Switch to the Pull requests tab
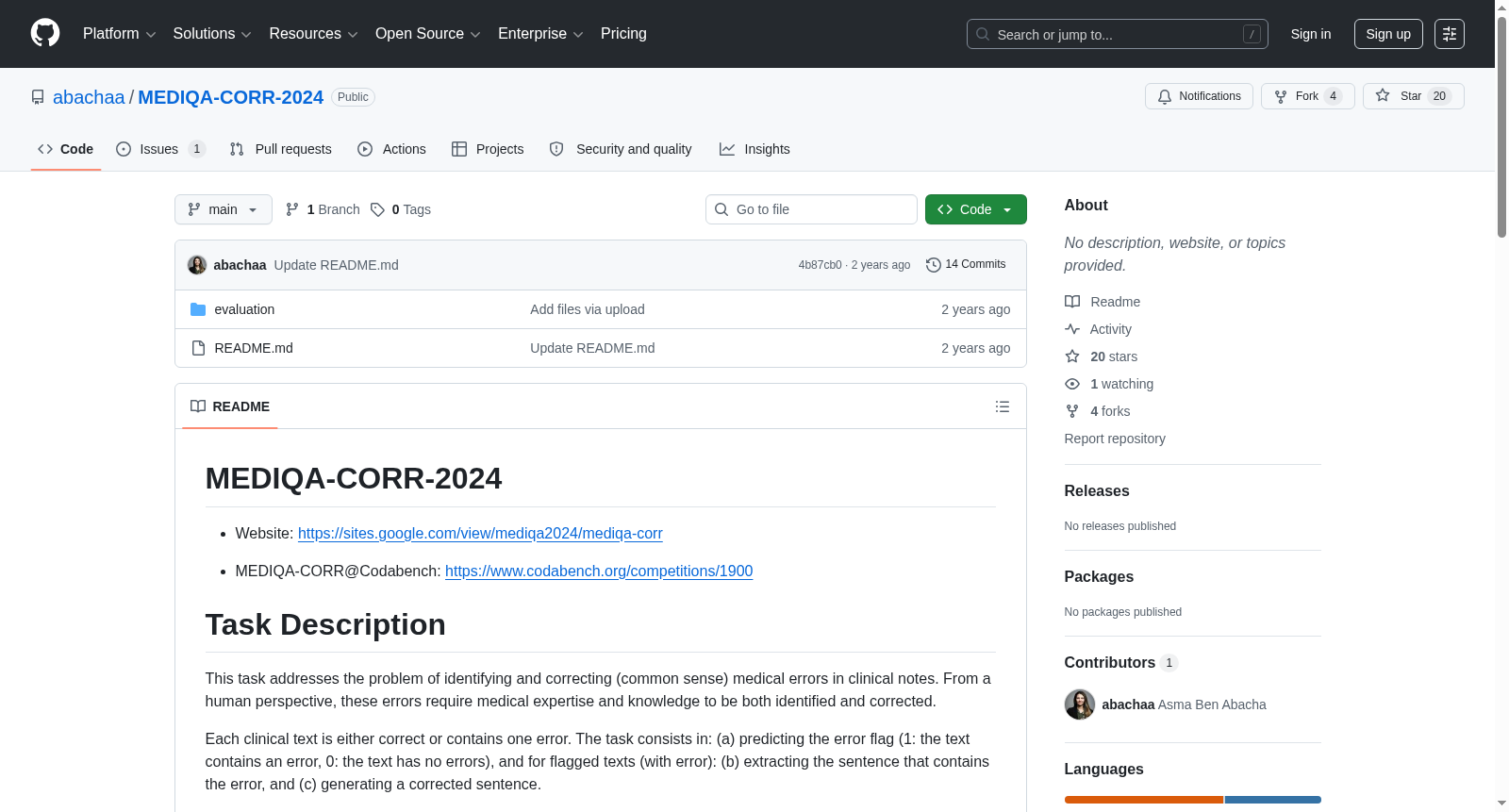 click(281, 149)
